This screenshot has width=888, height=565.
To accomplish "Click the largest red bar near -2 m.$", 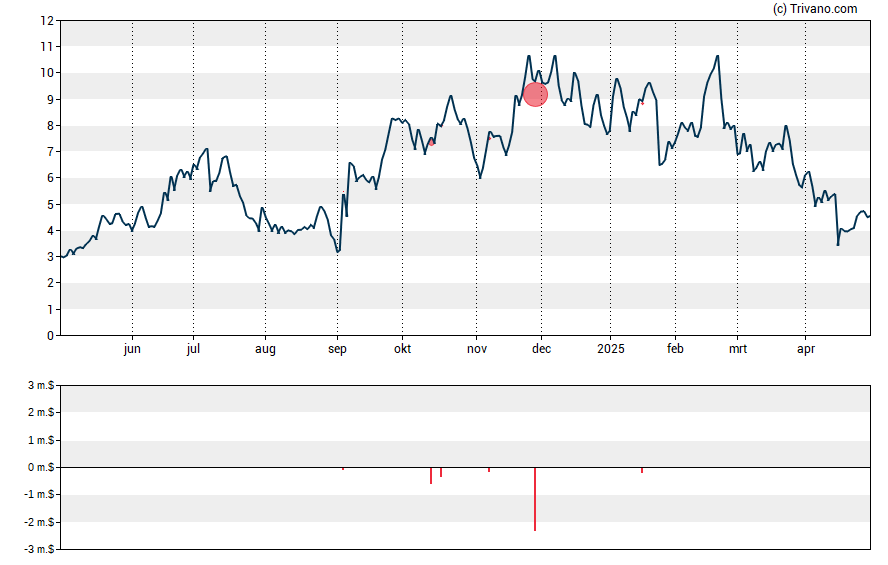I will pos(535,499).
